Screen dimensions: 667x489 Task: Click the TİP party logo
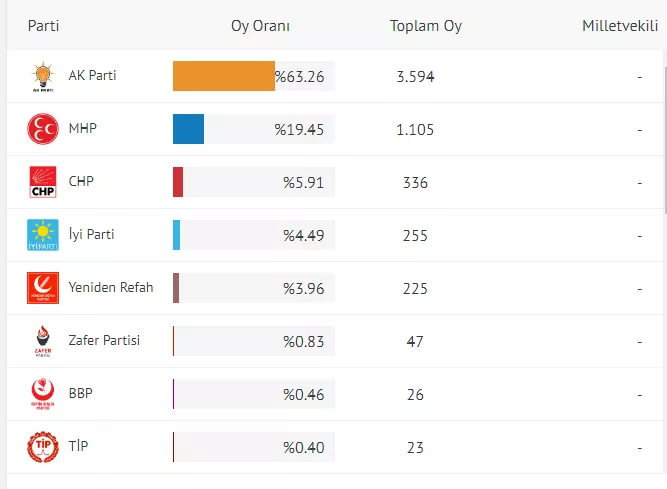[x=42, y=447]
